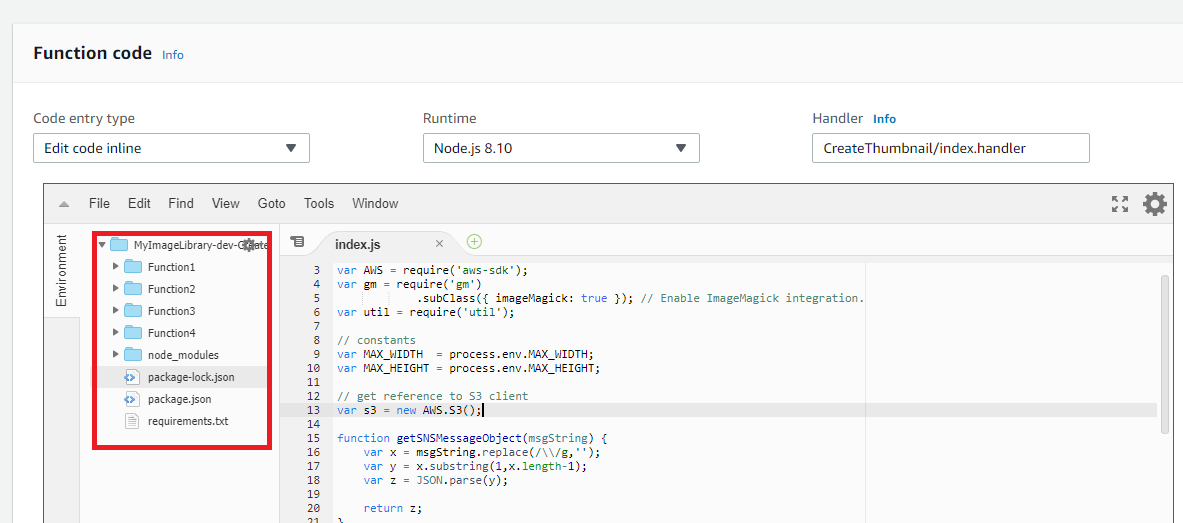Collapse the menu bar with the up arrow

tap(64, 204)
